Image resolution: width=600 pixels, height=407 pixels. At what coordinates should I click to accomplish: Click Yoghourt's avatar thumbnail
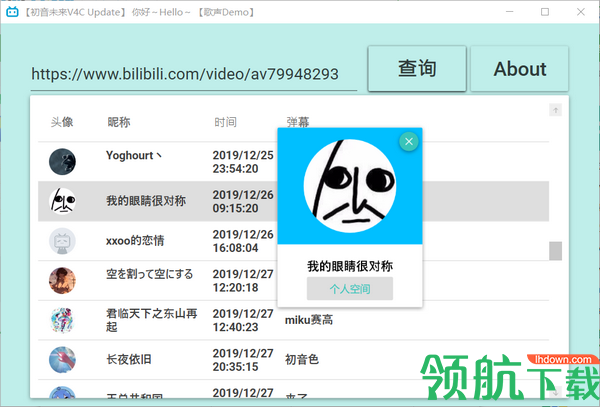pos(62,161)
